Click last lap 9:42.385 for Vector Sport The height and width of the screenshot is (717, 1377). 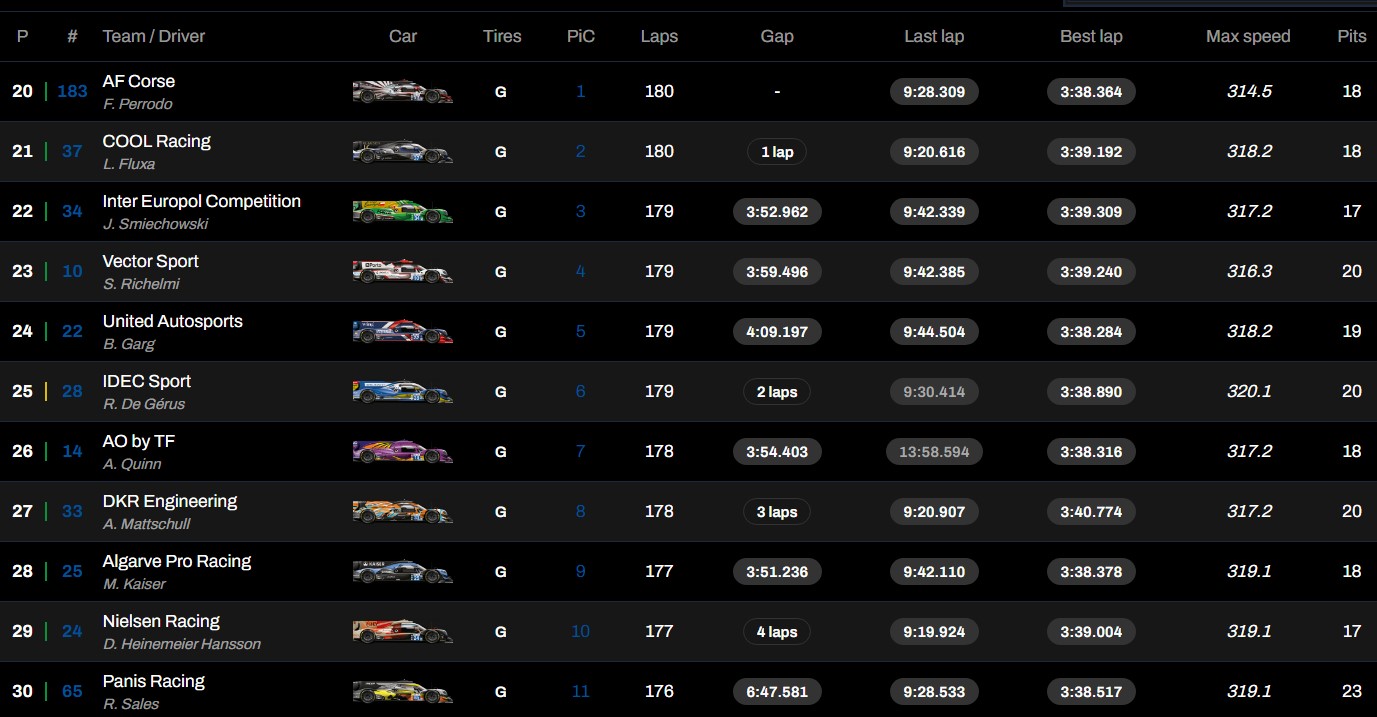934,271
